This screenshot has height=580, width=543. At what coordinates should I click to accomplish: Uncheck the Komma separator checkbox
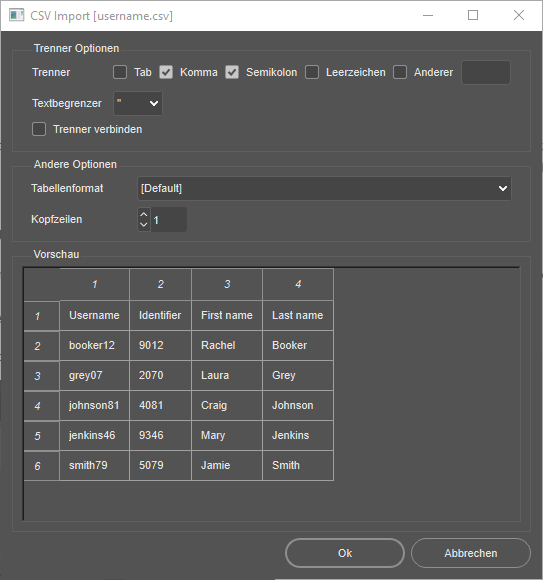coord(166,72)
